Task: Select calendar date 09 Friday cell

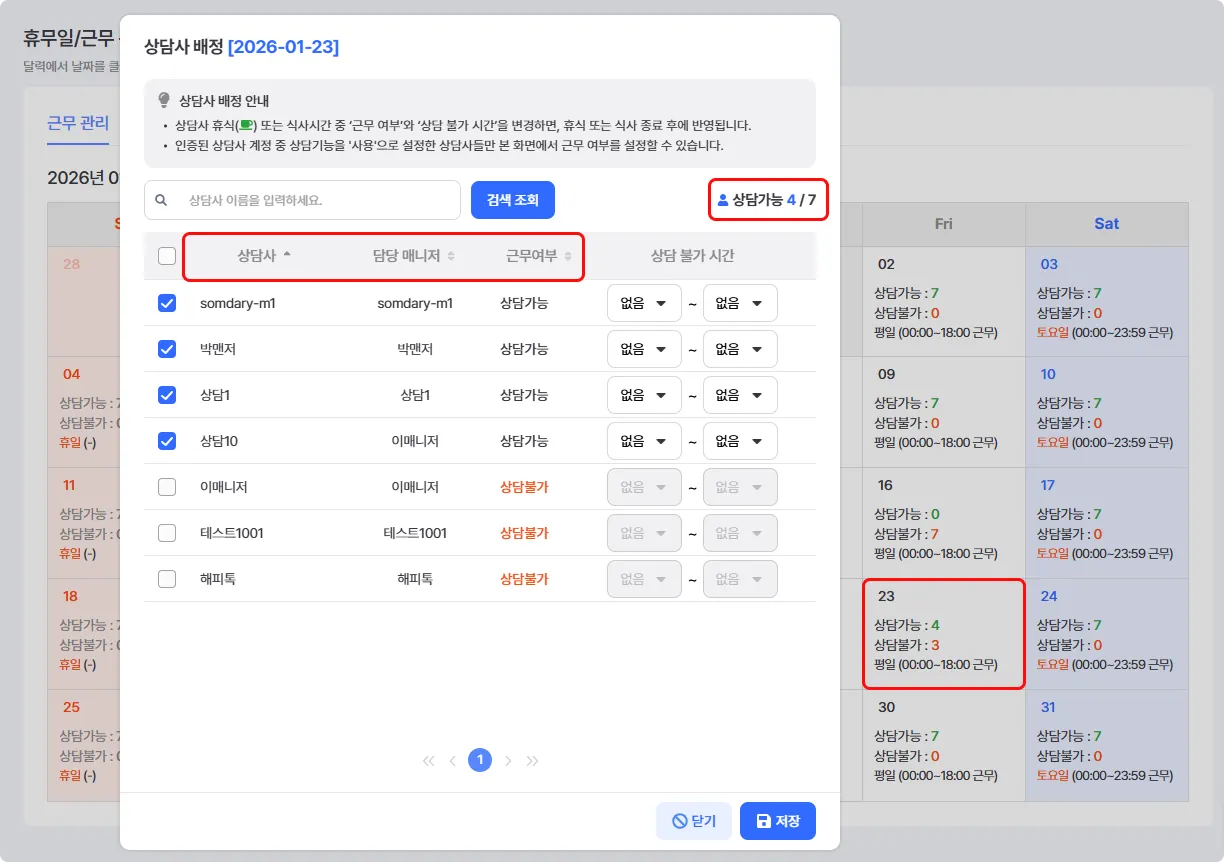Action: (x=944, y=412)
